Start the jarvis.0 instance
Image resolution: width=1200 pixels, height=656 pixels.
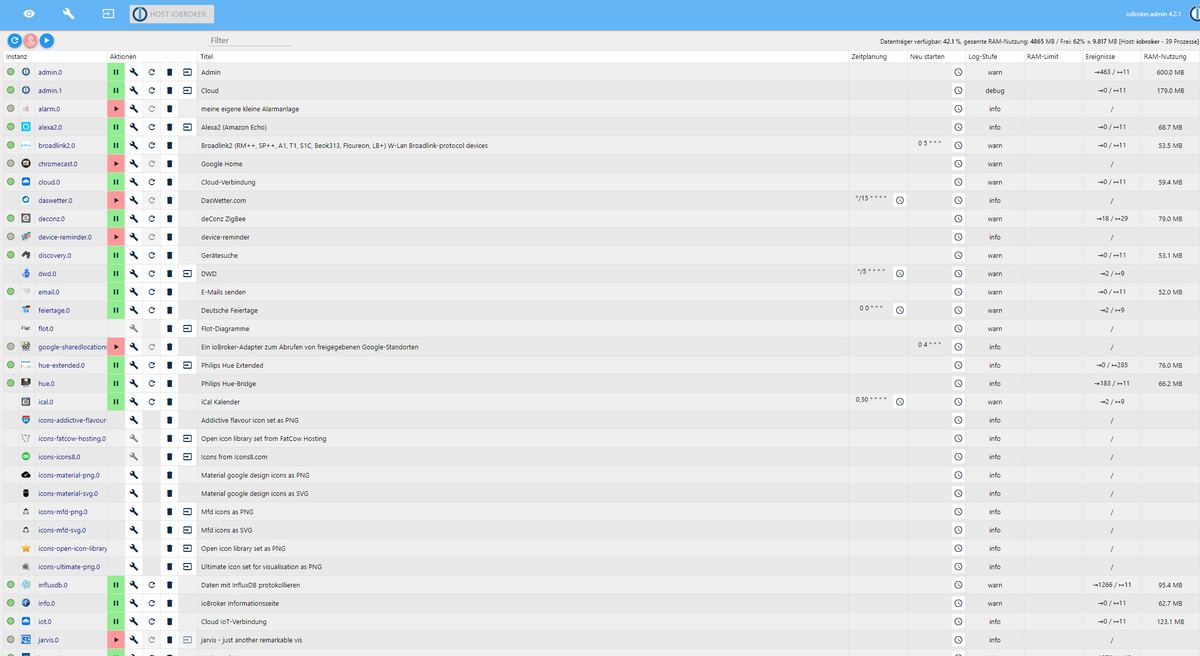(115, 639)
